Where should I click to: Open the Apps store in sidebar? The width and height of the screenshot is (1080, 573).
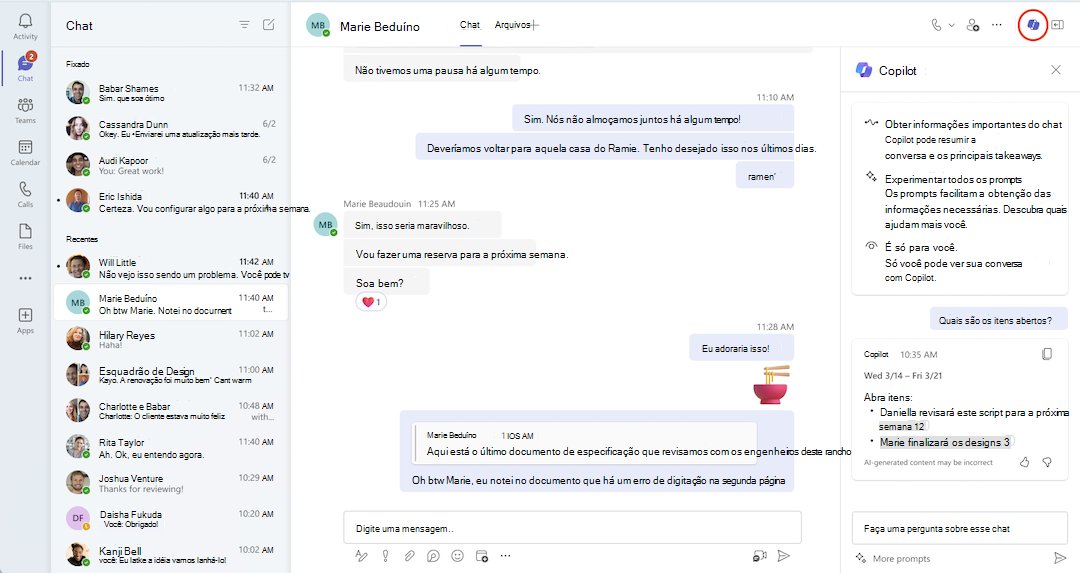tap(25, 320)
